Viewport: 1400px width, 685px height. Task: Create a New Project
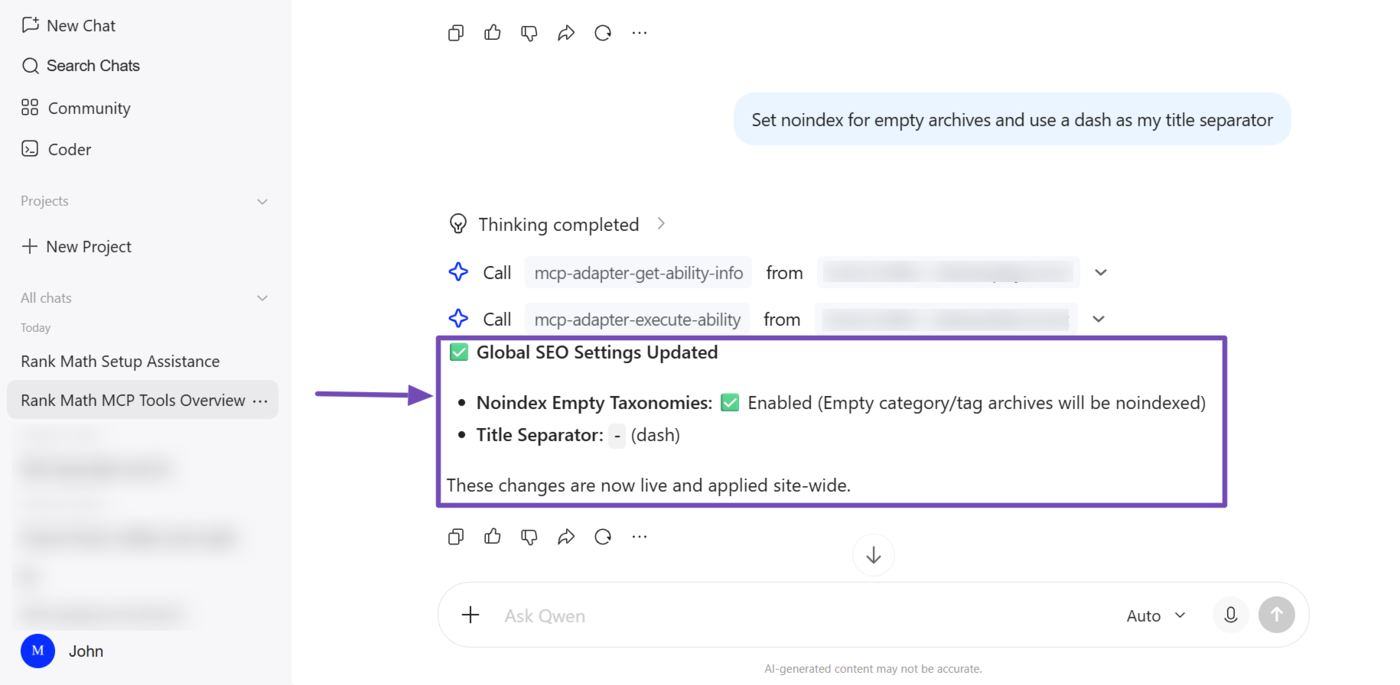pos(77,246)
